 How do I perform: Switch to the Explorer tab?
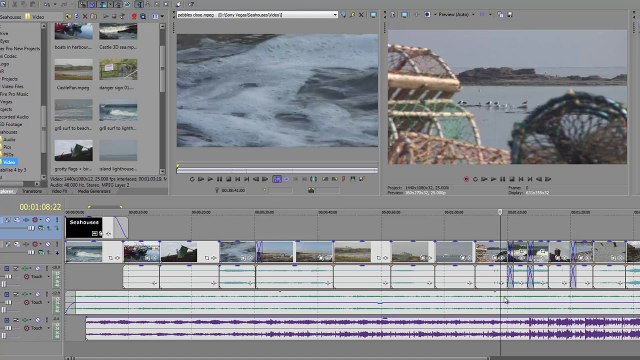pyautogui.click(x=7, y=191)
